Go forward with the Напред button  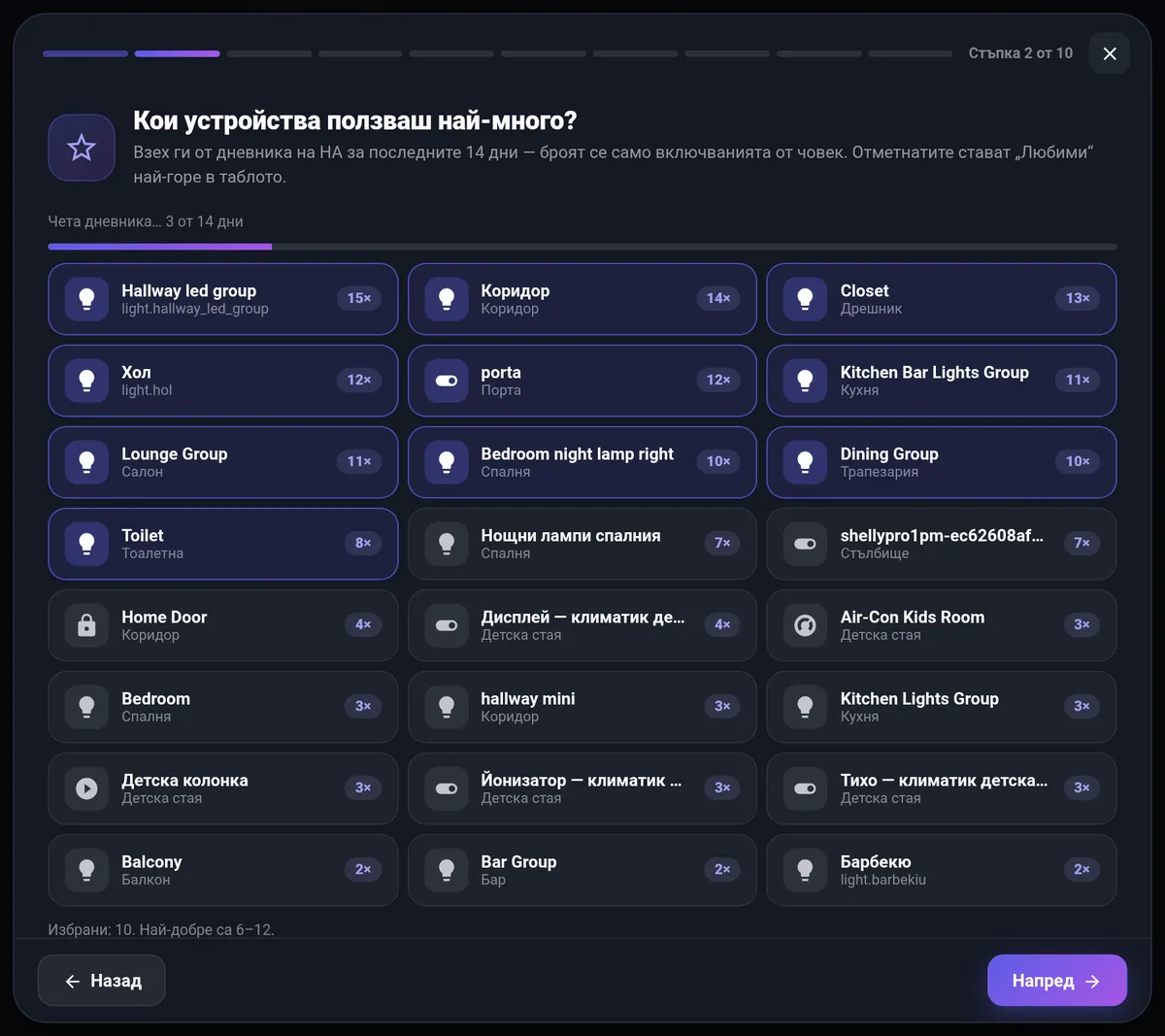click(1056, 981)
